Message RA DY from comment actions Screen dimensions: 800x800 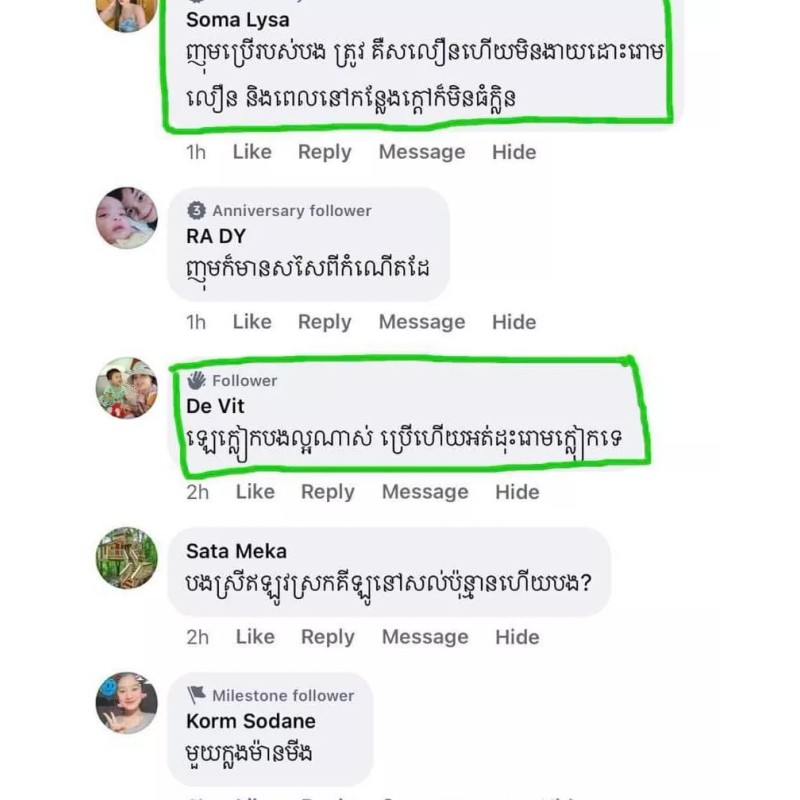tap(422, 322)
